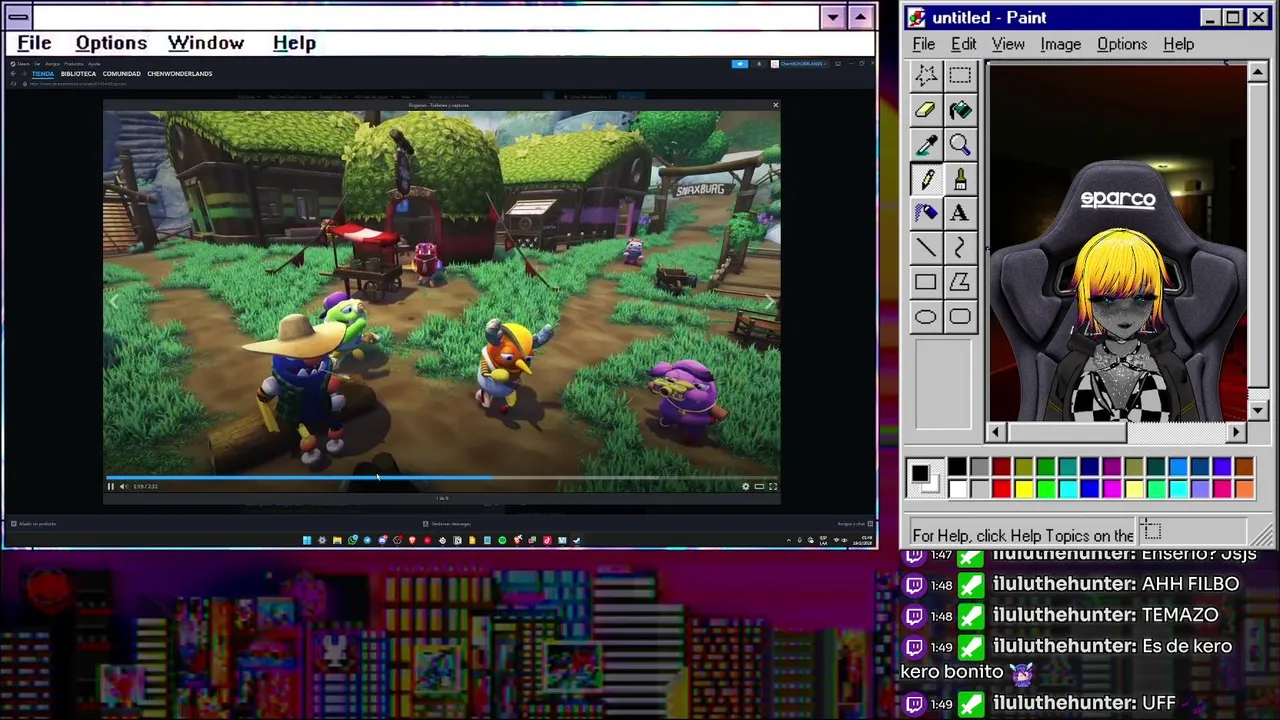Open Paint's File menu
1280x720 pixels.
coord(924,44)
